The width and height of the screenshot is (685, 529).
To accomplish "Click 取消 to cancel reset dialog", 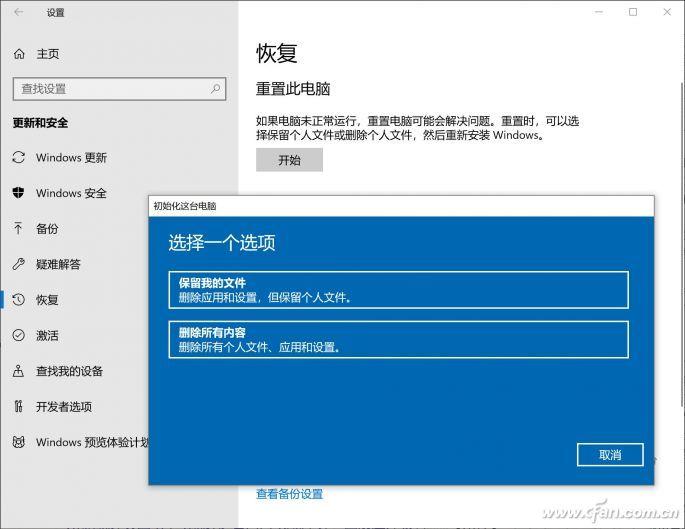I will pyautogui.click(x=610, y=455).
